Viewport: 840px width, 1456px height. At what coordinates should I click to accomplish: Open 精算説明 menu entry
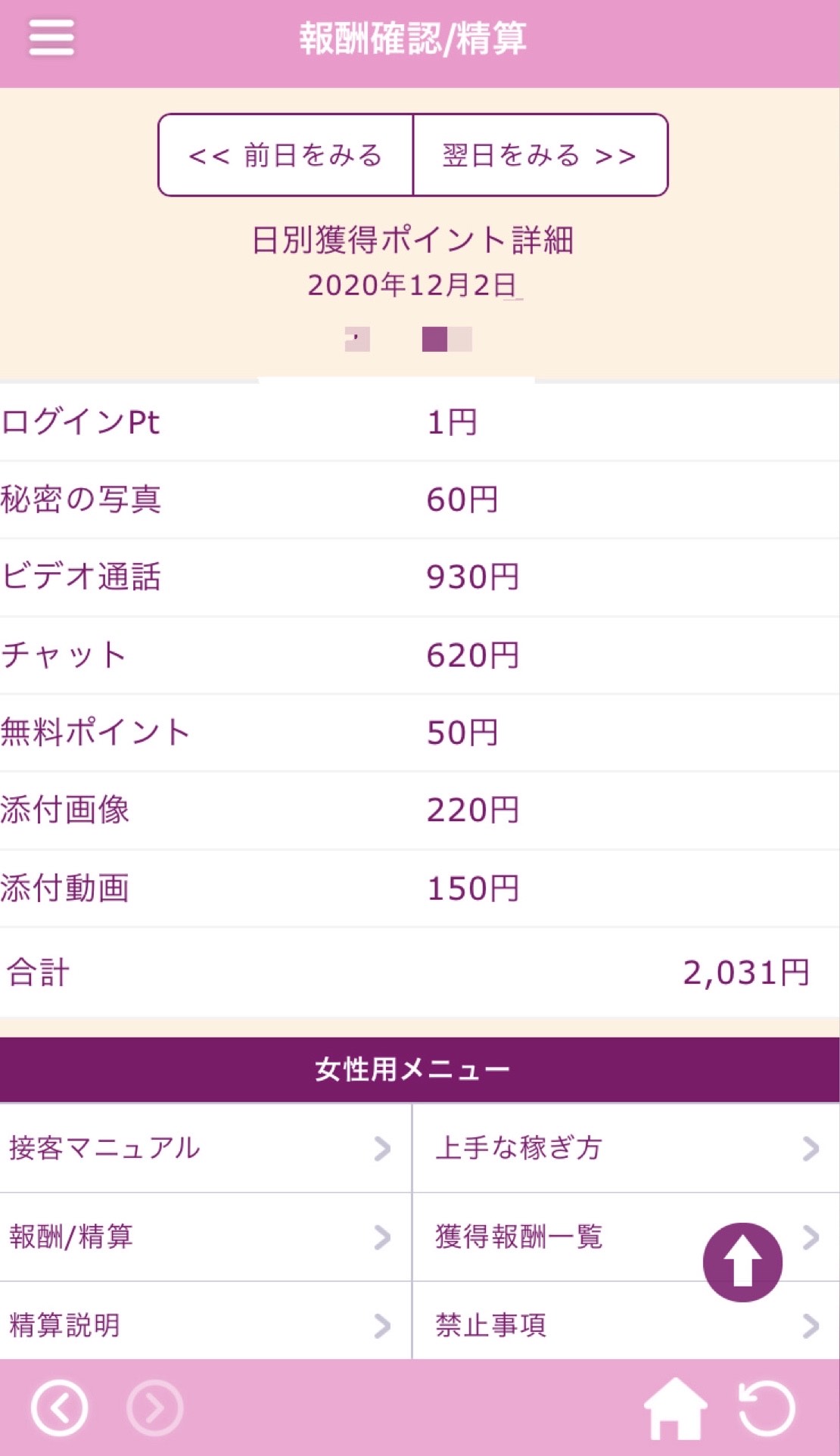[65, 1325]
